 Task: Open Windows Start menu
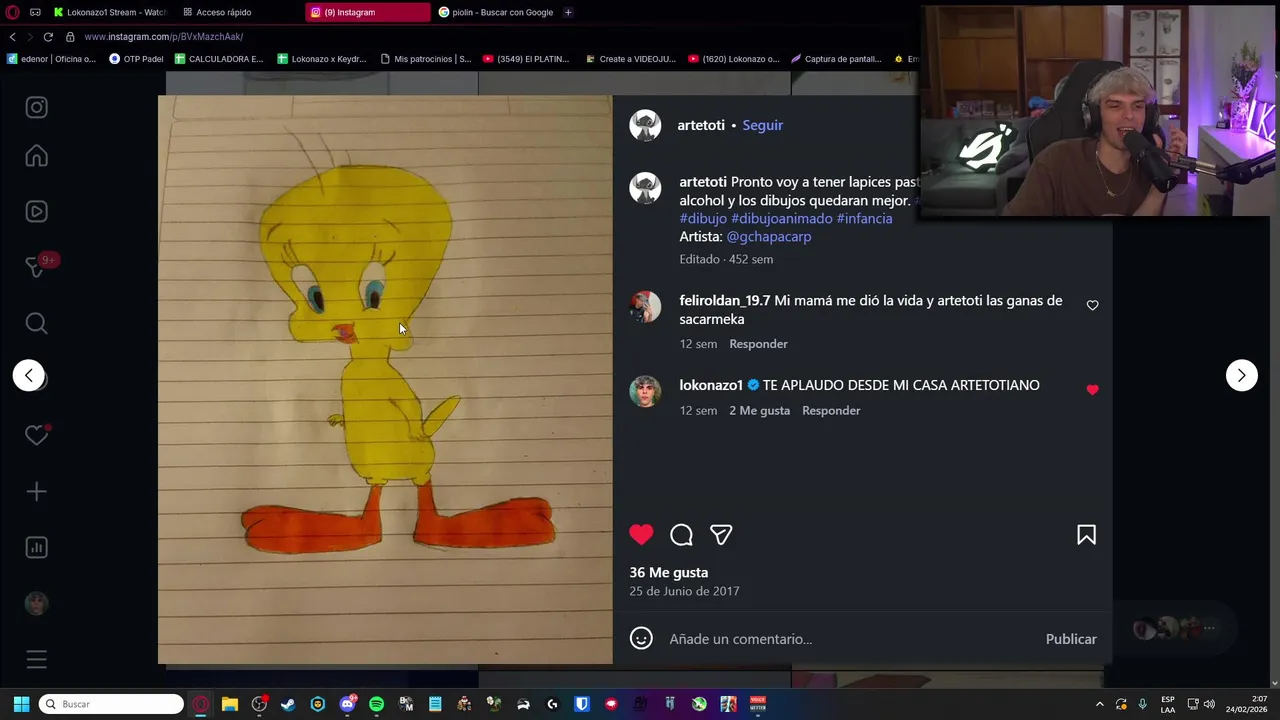[21, 704]
